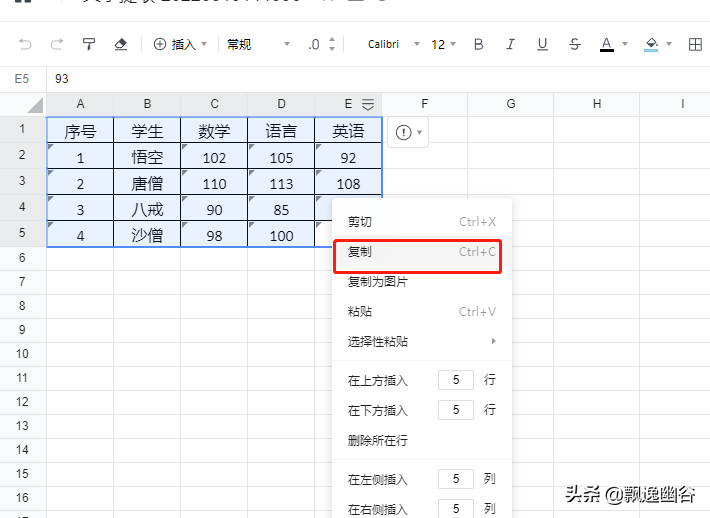The width and height of the screenshot is (710, 518).
Task: Select column A header
Action: 80,104
